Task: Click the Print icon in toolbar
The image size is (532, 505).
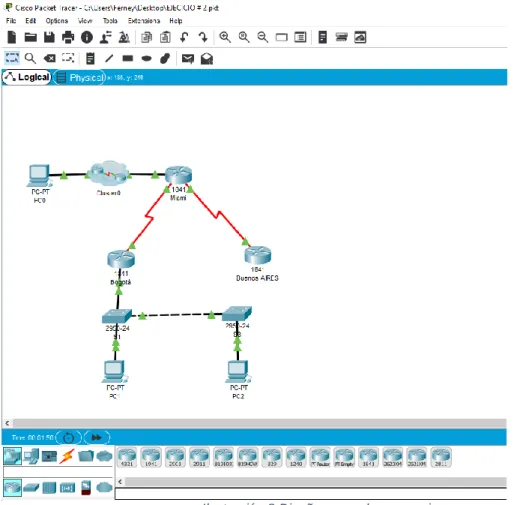Action: click(x=68, y=37)
